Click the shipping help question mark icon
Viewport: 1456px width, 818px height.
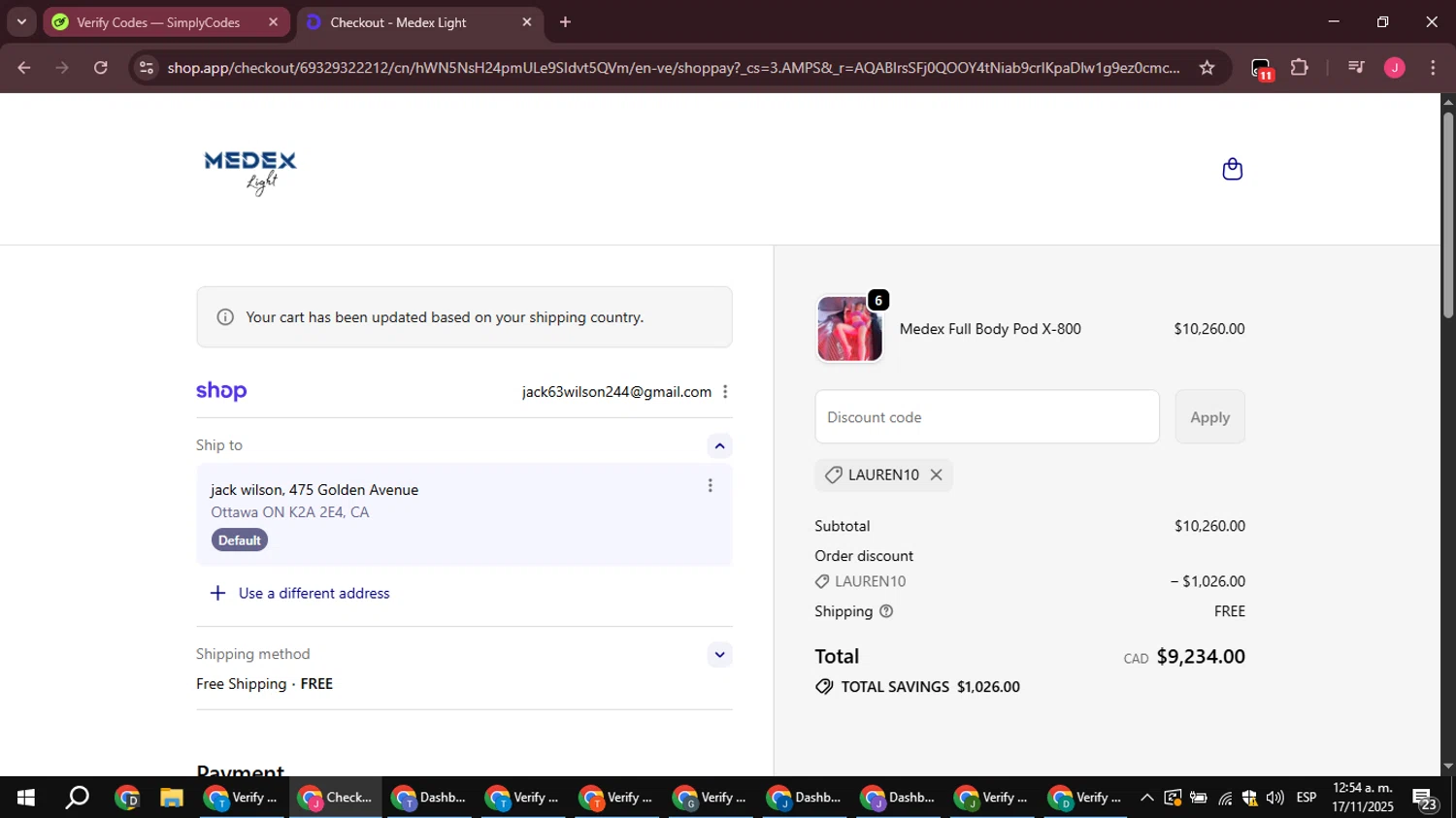(x=886, y=611)
